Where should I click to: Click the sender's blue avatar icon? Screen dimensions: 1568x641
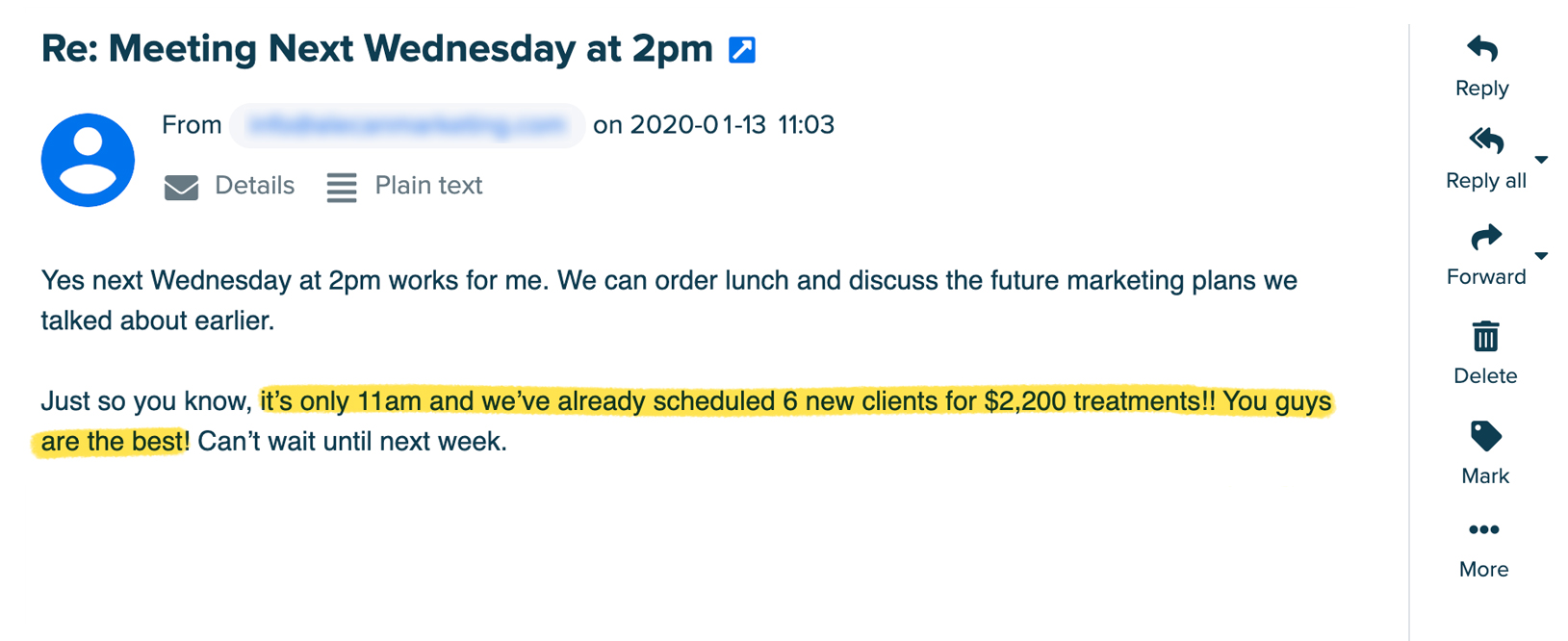[88, 160]
